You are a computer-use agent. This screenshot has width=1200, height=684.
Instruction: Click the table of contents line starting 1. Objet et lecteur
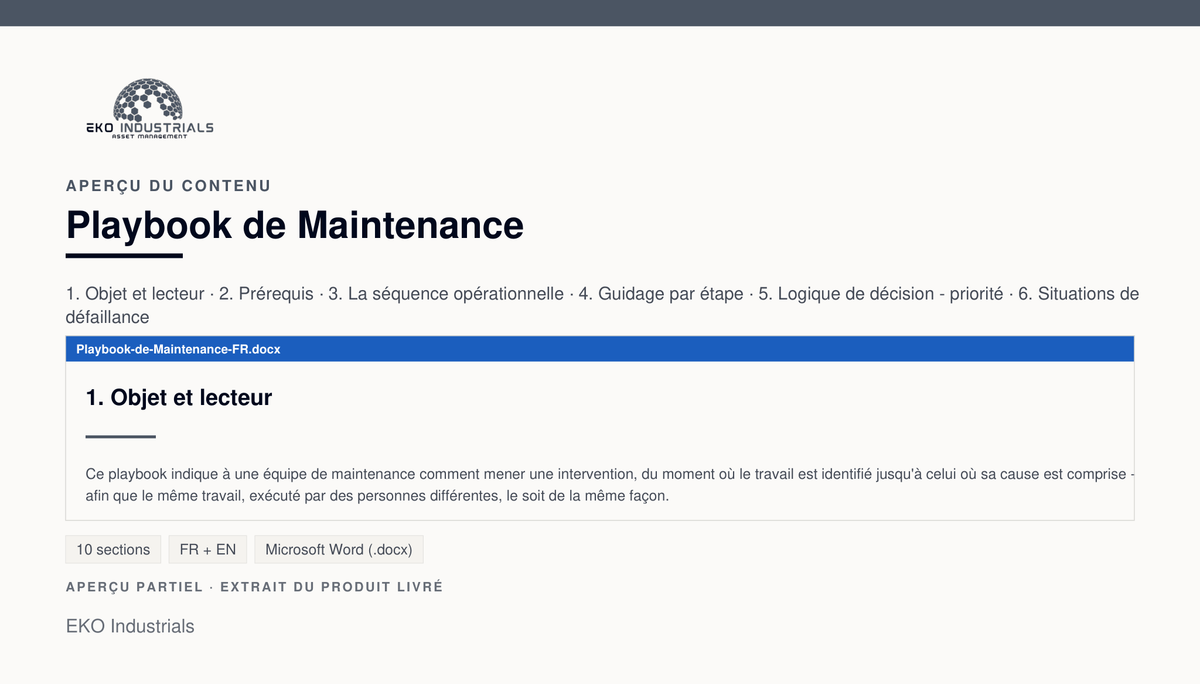pyautogui.click(x=602, y=305)
